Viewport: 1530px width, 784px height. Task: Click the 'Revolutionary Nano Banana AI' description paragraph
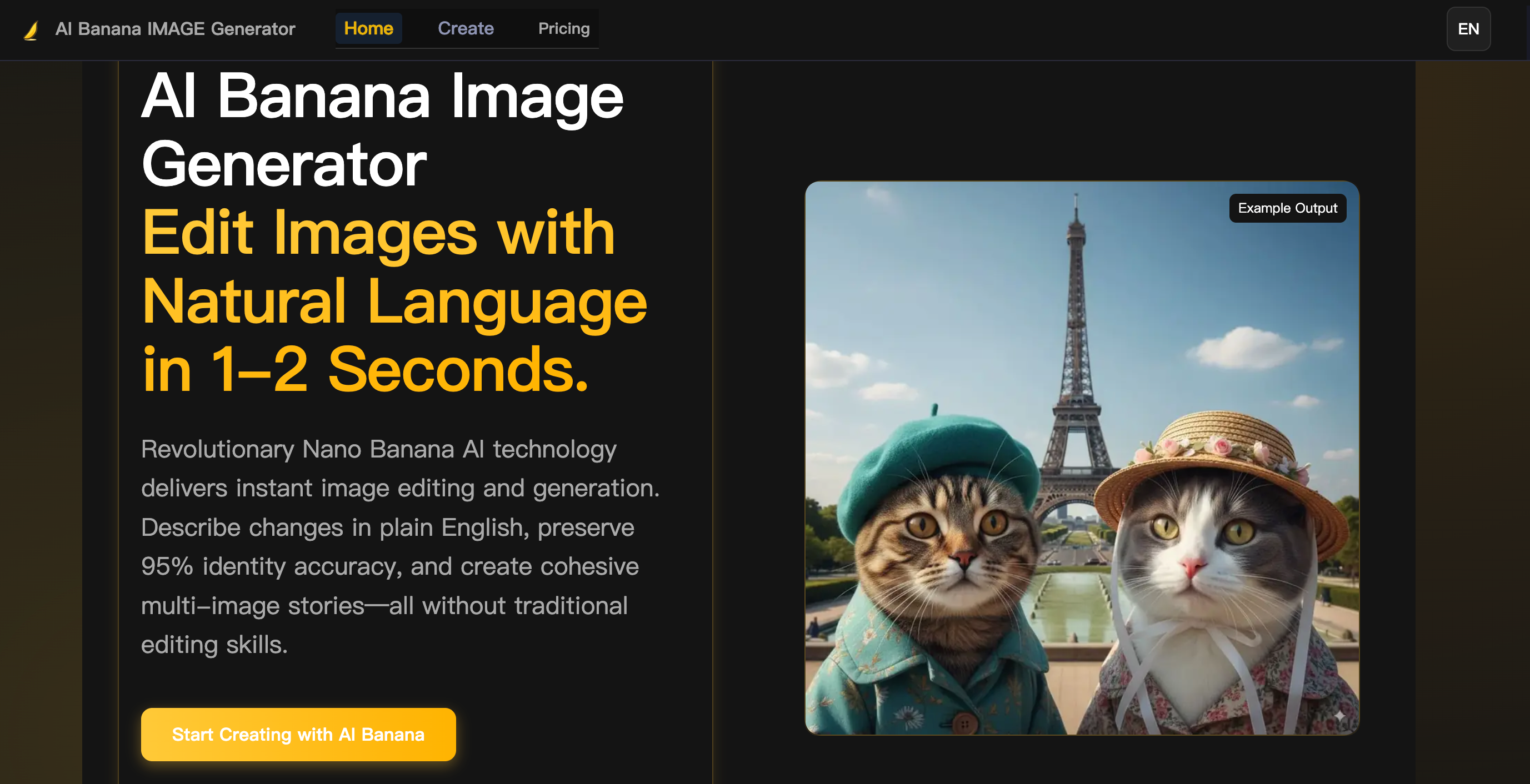click(401, 546)
